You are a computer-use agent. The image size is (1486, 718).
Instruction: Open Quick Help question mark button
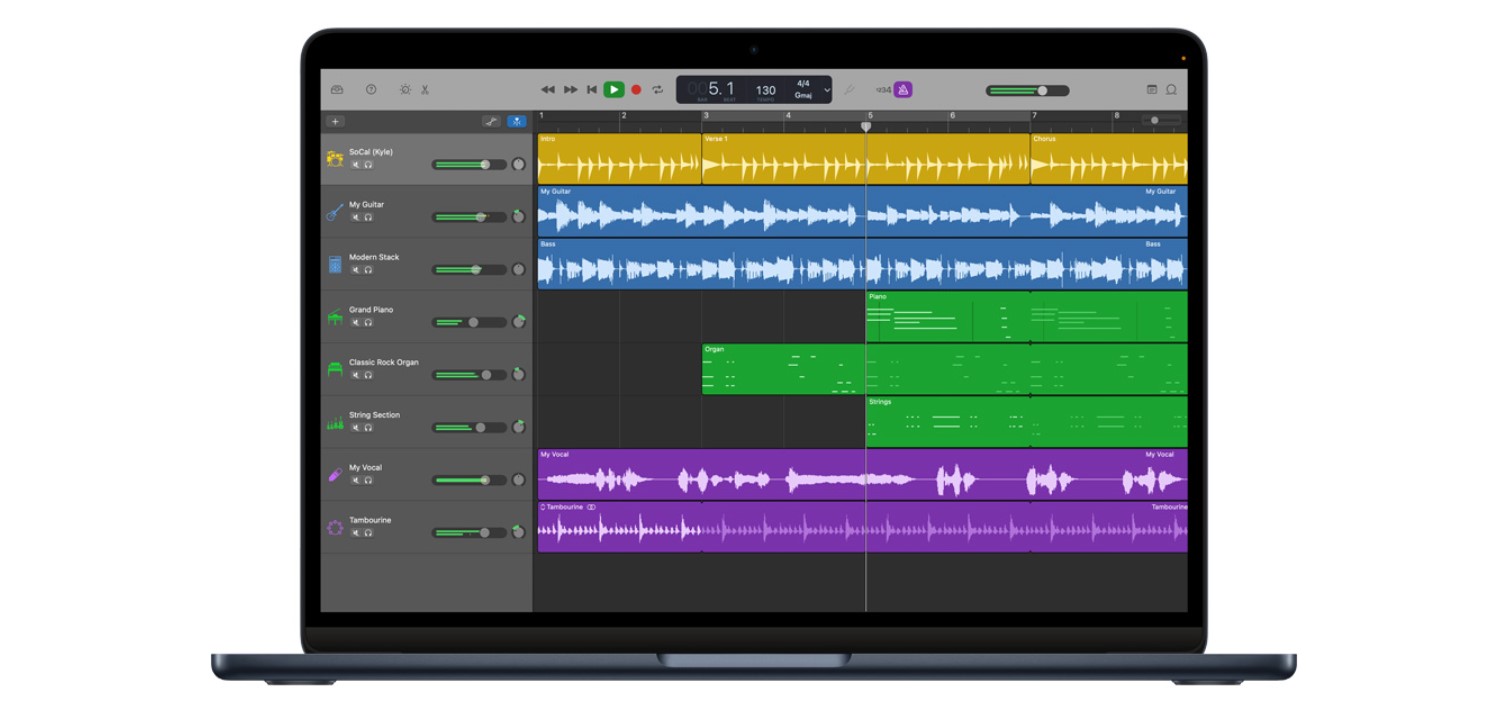click(371, 90)
